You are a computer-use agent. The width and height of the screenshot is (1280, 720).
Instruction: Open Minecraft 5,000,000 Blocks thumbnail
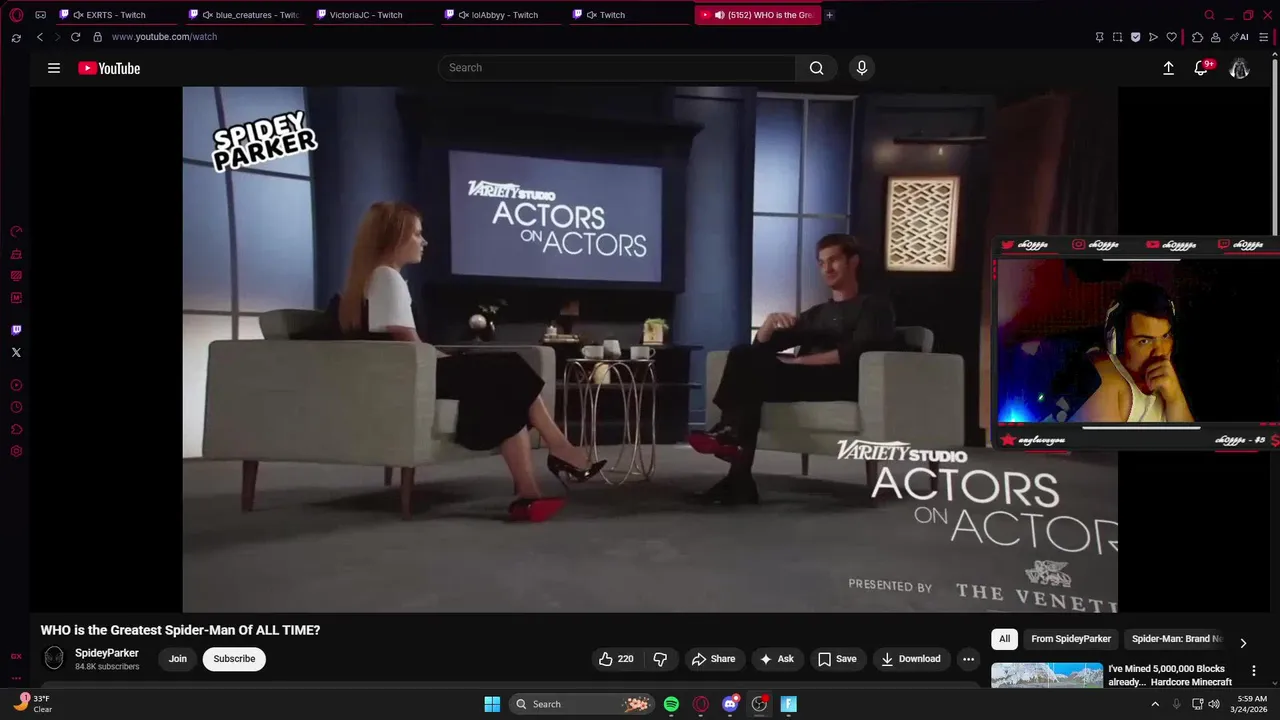[x=1047, y=676]
